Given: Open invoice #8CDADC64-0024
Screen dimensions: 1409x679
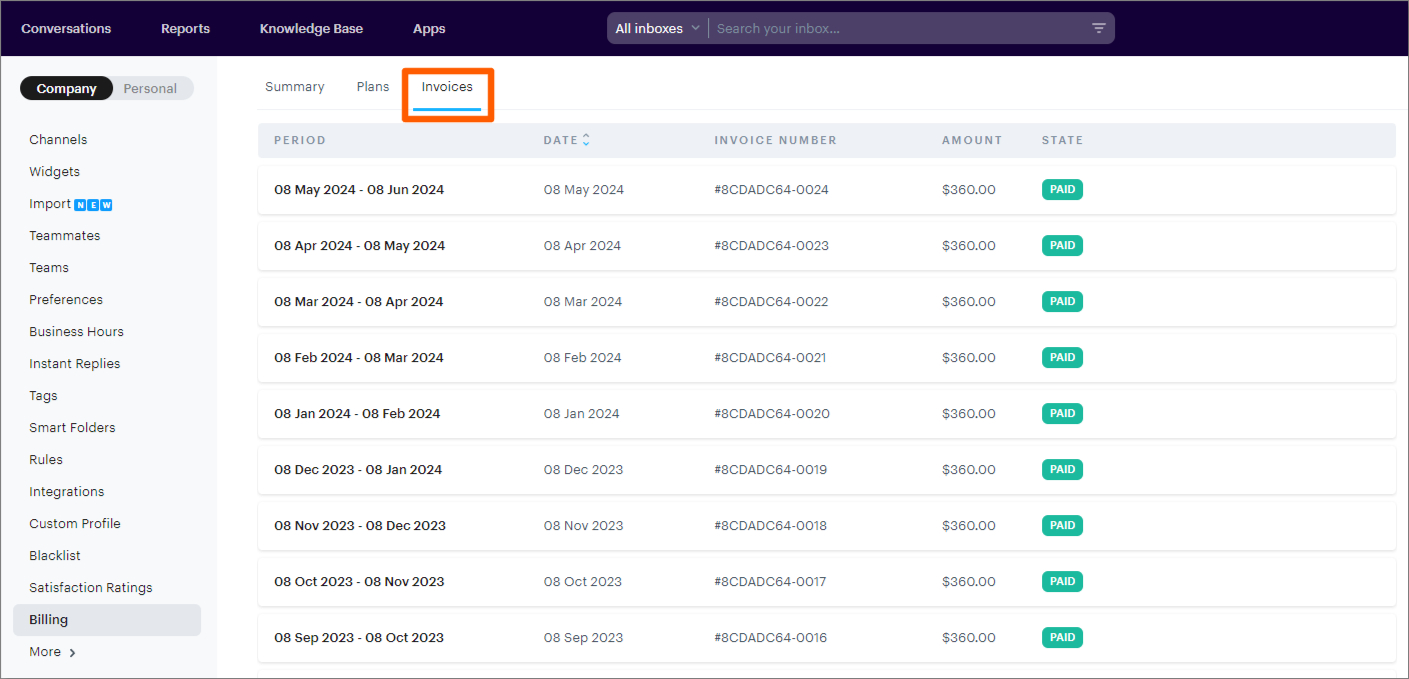Looking at the screenshot, I should (x=771, y=190).
